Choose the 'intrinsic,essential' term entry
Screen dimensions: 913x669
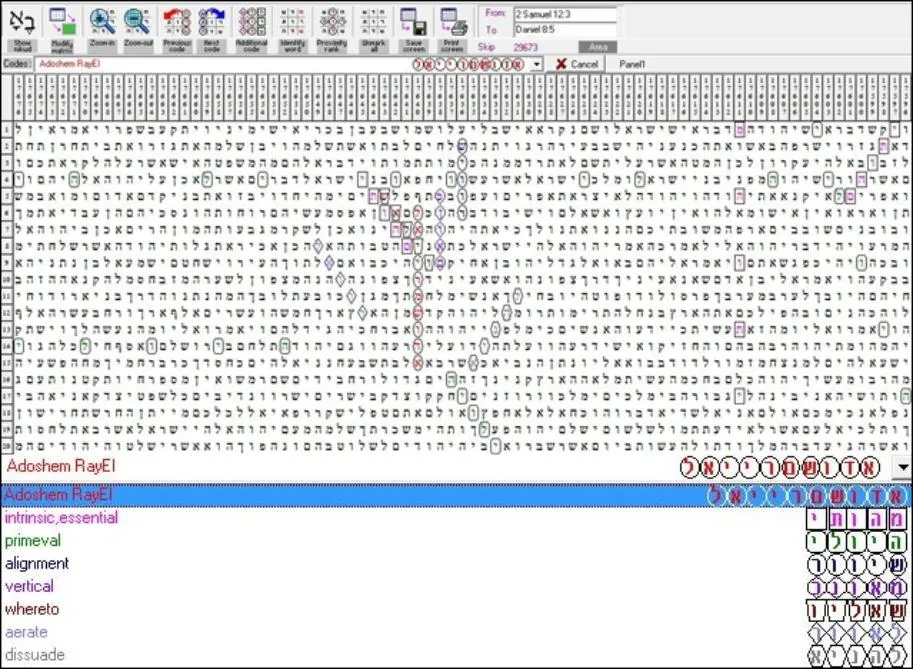click(61, 518)
